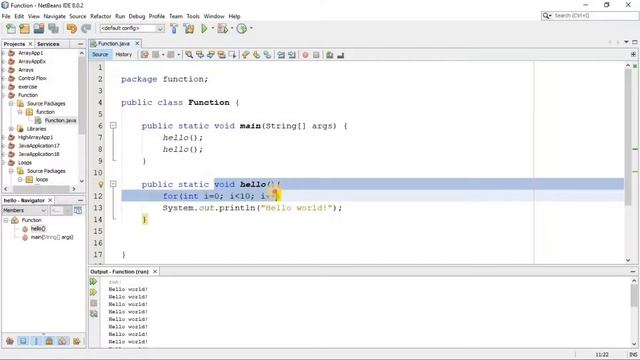Toggle Show Inner Classes filter in Navigator

point(62,341)
